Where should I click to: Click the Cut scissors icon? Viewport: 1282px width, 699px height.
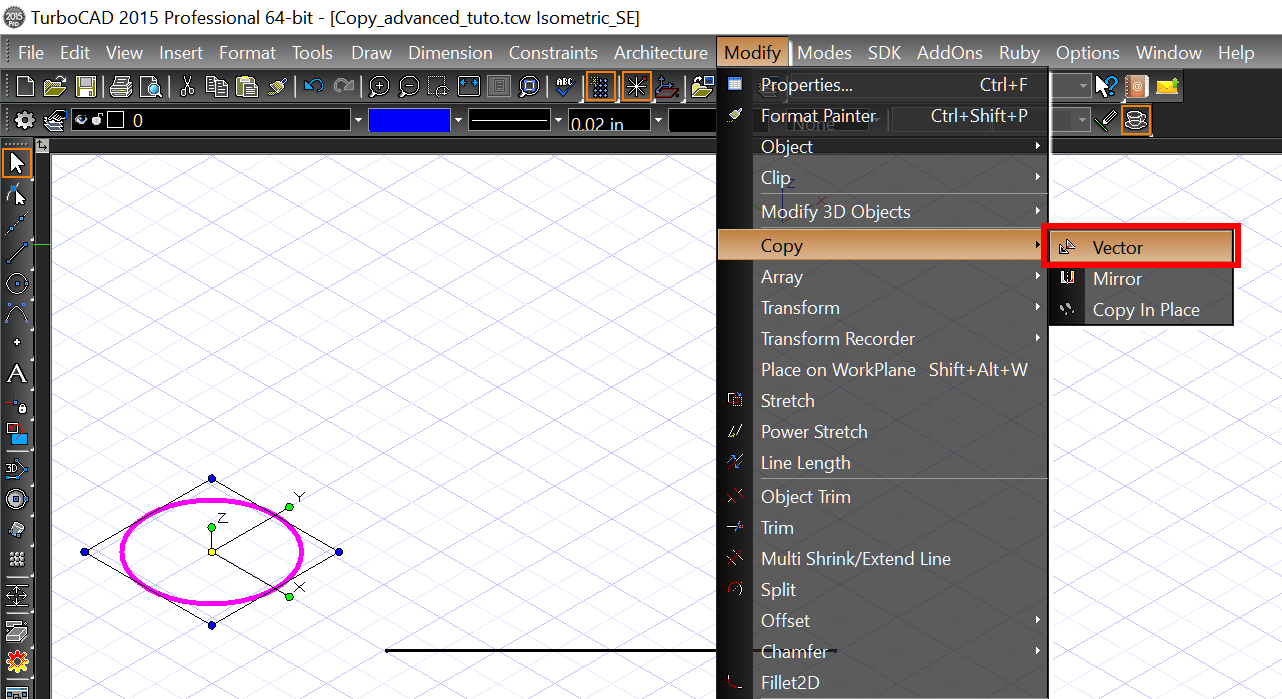tap(185, 86)
